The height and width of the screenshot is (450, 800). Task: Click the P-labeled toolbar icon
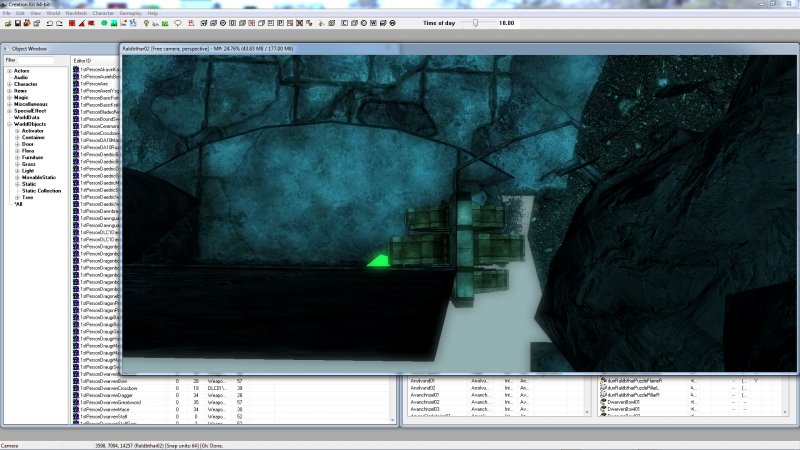280,23
